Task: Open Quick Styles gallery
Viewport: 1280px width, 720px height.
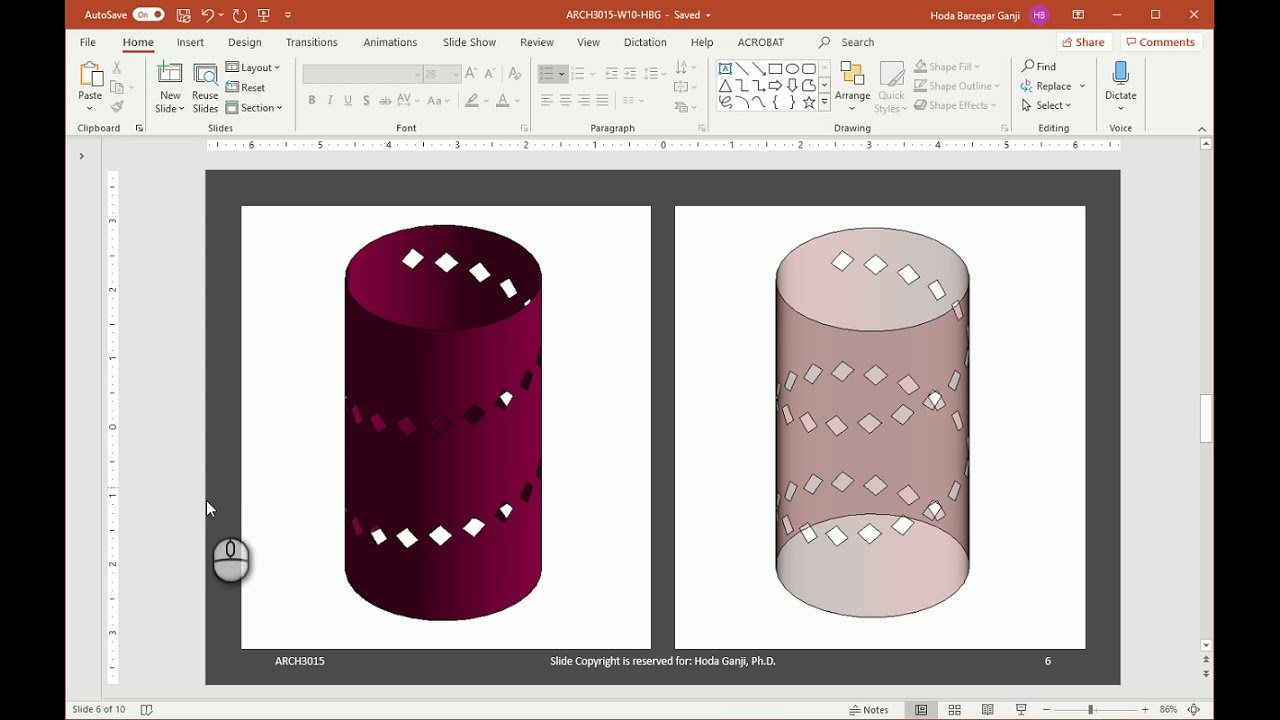Action: [x=891, y=88]
